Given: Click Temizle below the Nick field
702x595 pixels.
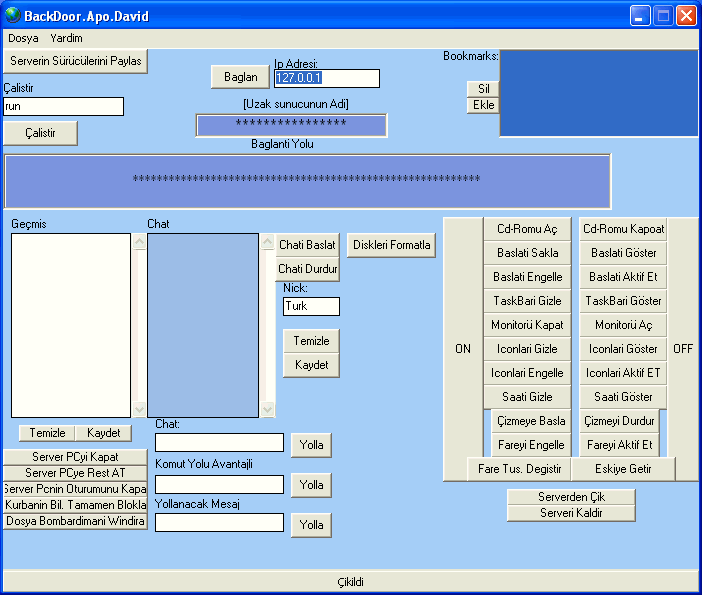Looking at the screenshot, I should (x=311, y=341).
